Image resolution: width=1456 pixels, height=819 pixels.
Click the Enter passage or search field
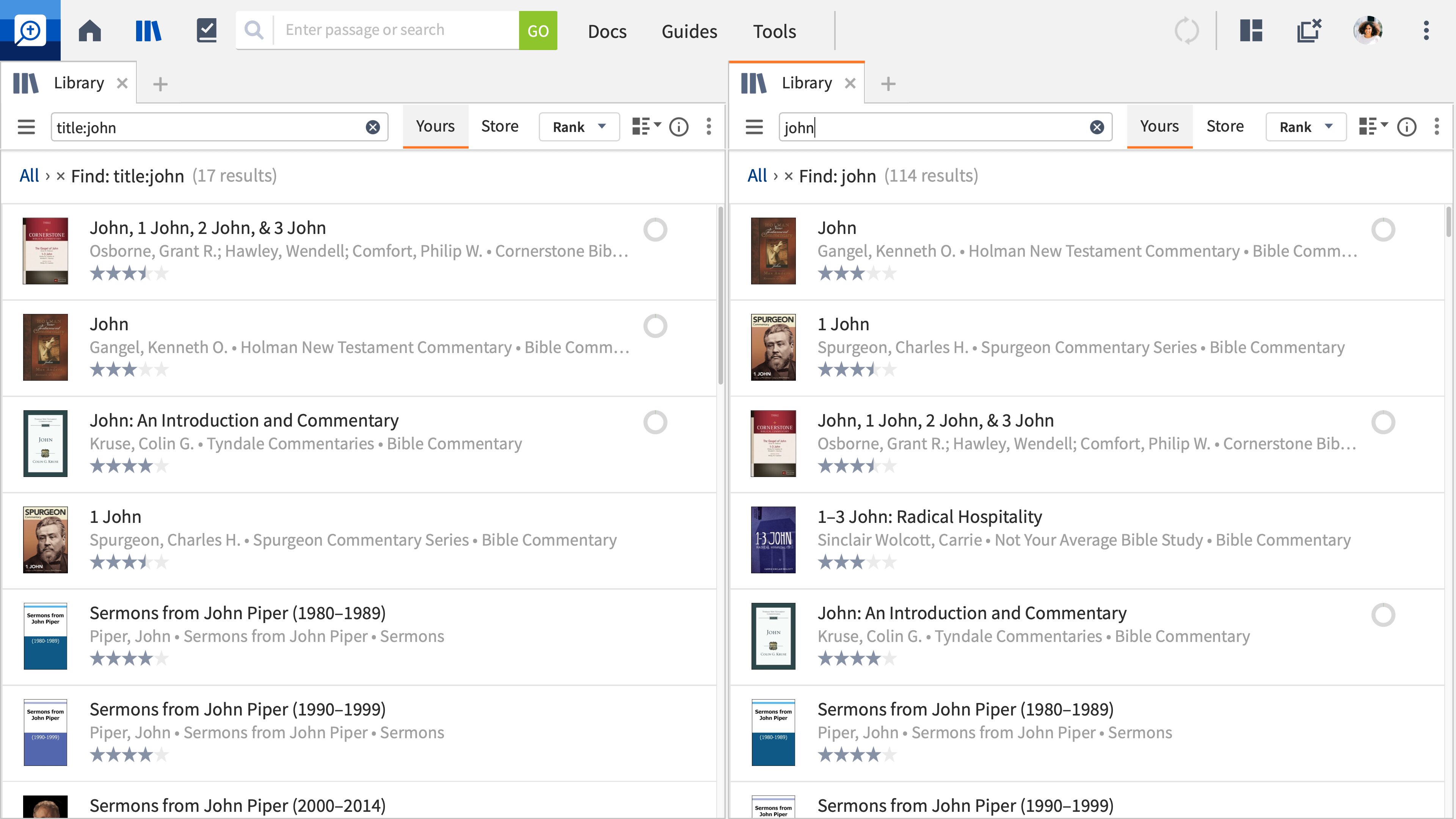click(x=395, y=30)
